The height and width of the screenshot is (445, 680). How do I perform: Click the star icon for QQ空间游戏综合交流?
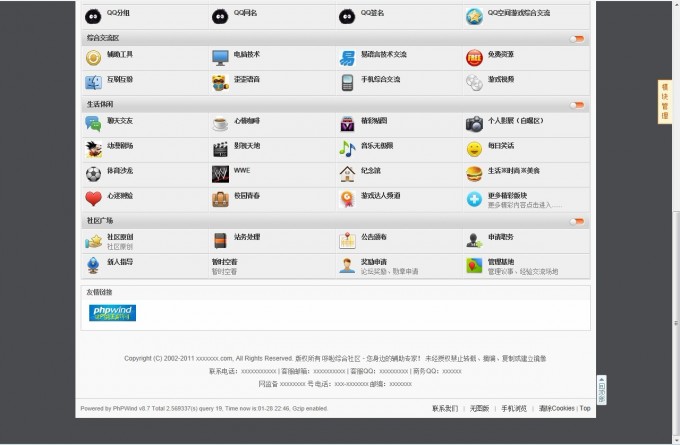(474, 17)
